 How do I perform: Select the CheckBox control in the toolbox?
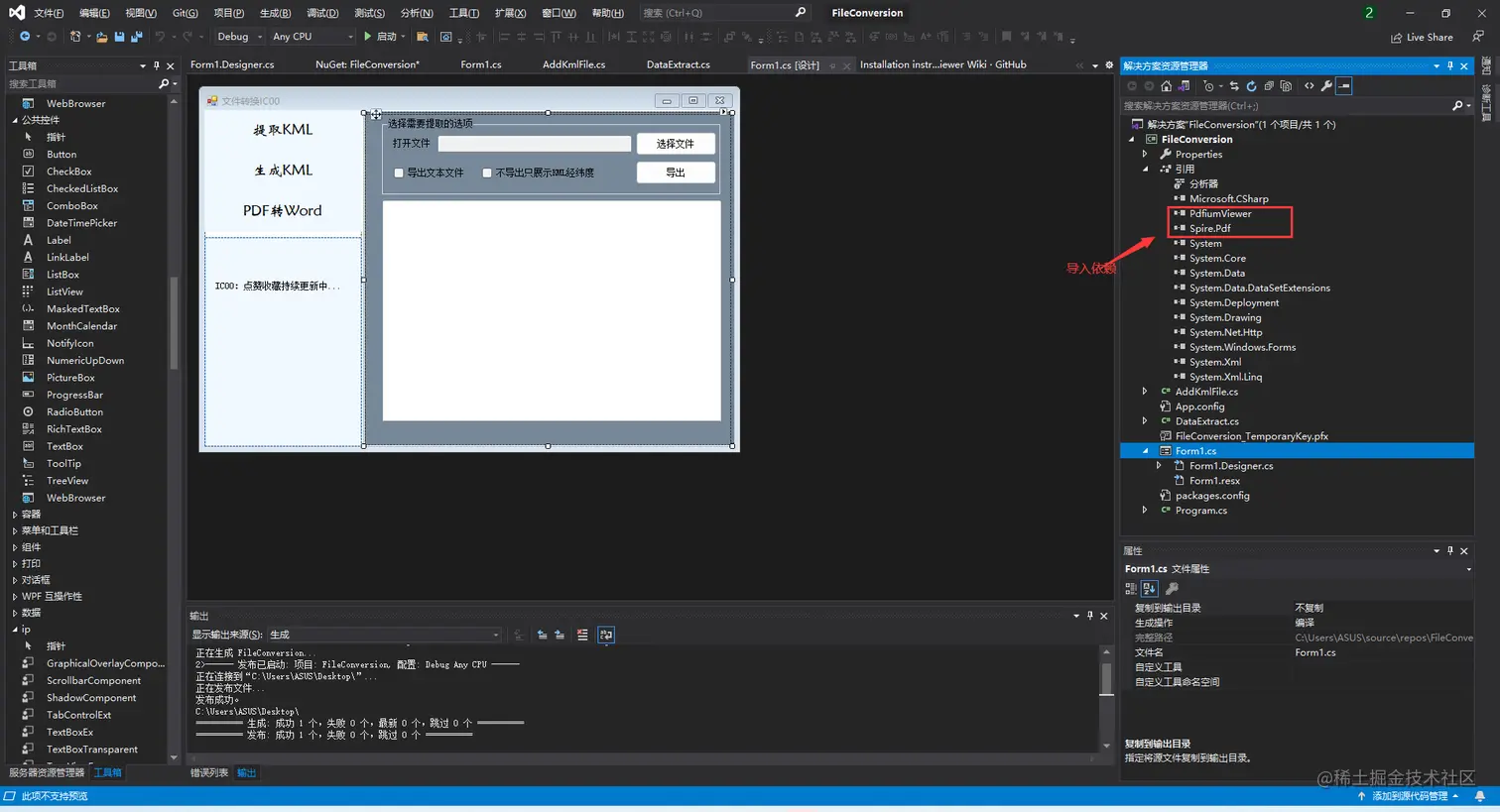click(69, 172)
